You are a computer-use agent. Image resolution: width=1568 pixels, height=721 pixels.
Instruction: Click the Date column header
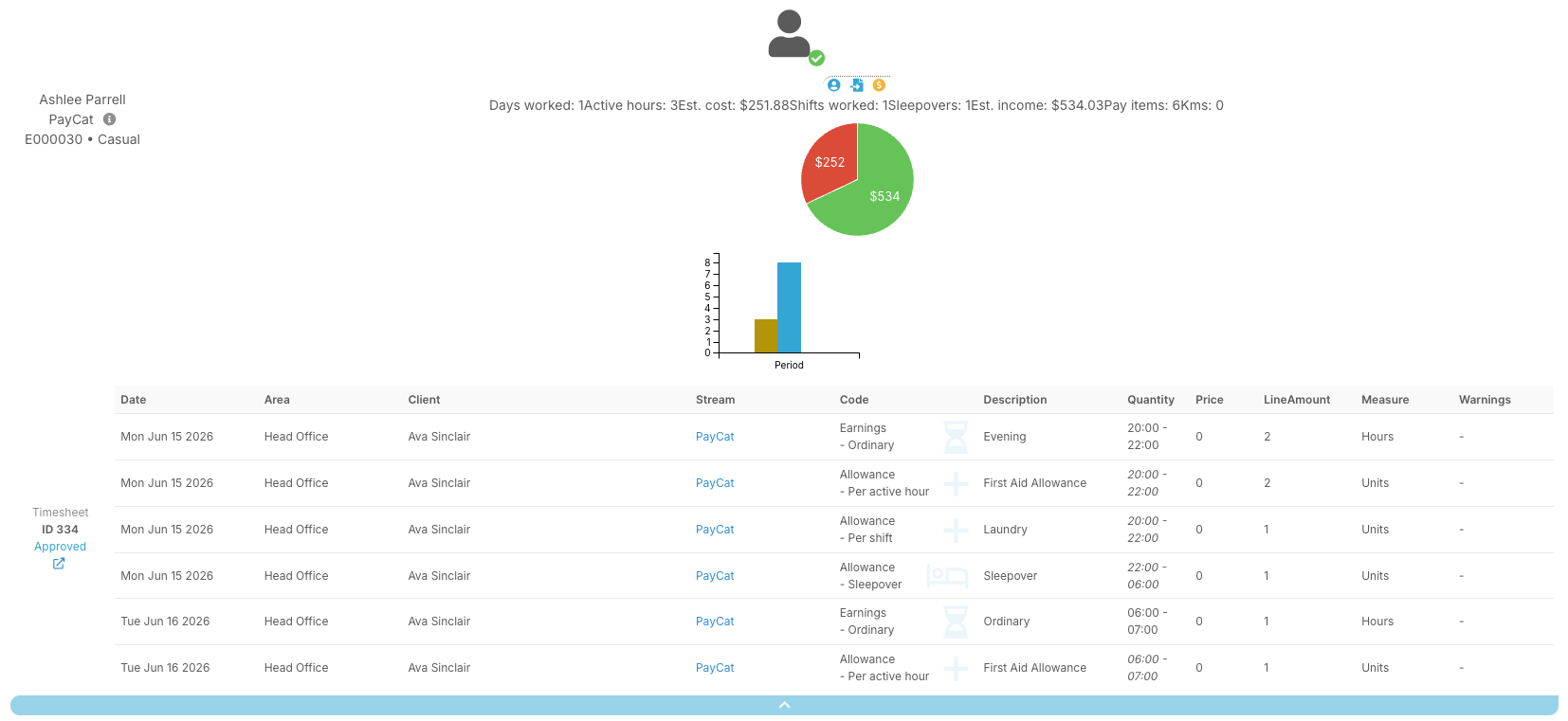click(134, 400)
